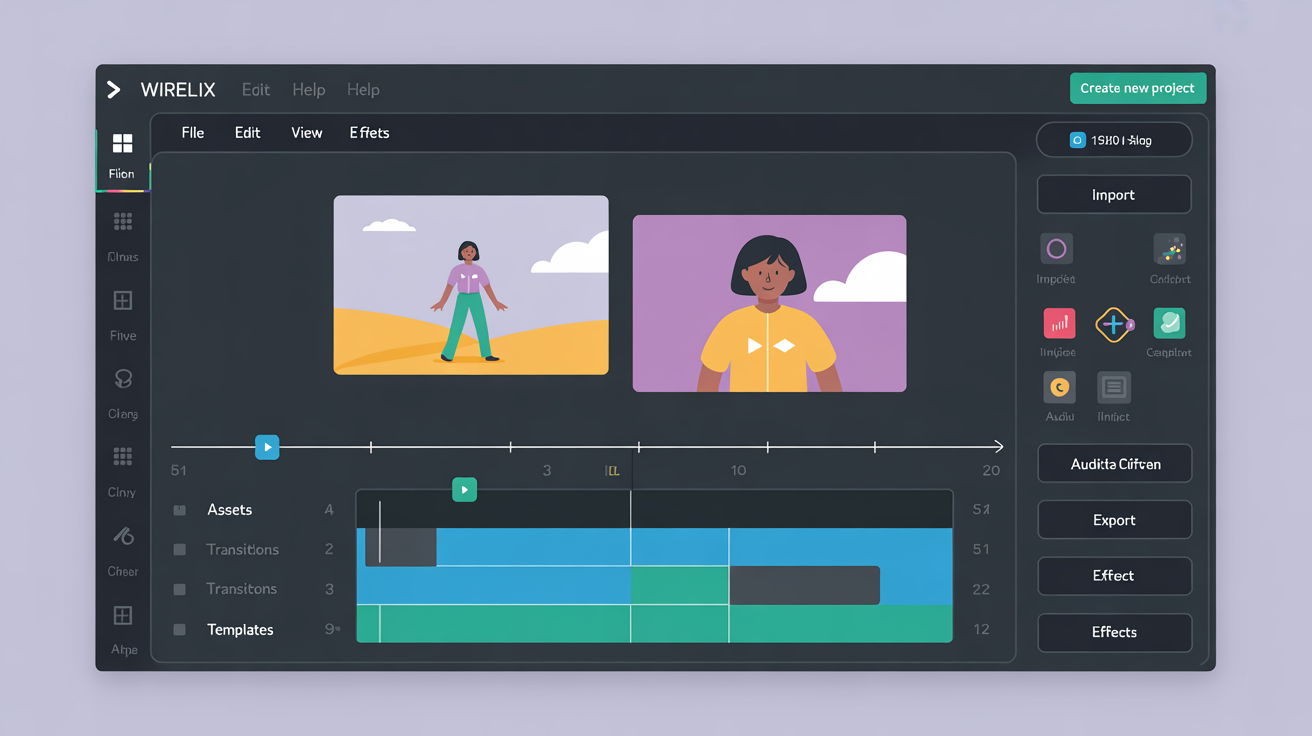Click the red bar-chart icon
This screenshot has height=736, width=1312.
coord(1059,323)
